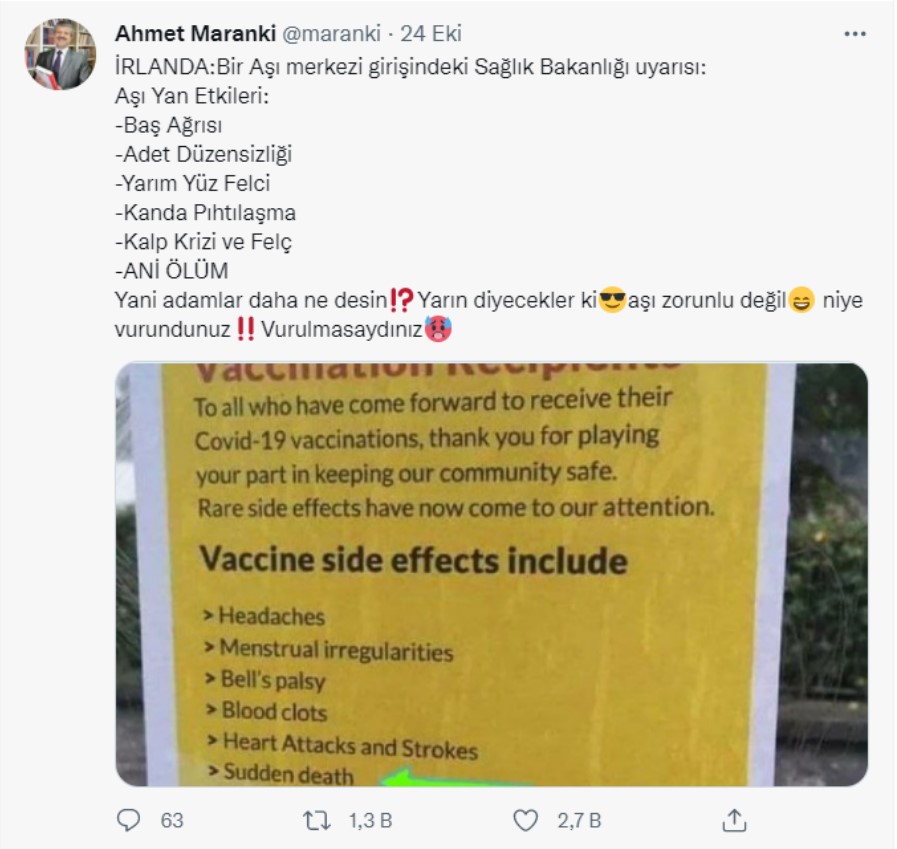Retweet this post using the arrows icon

click(317, 820)
